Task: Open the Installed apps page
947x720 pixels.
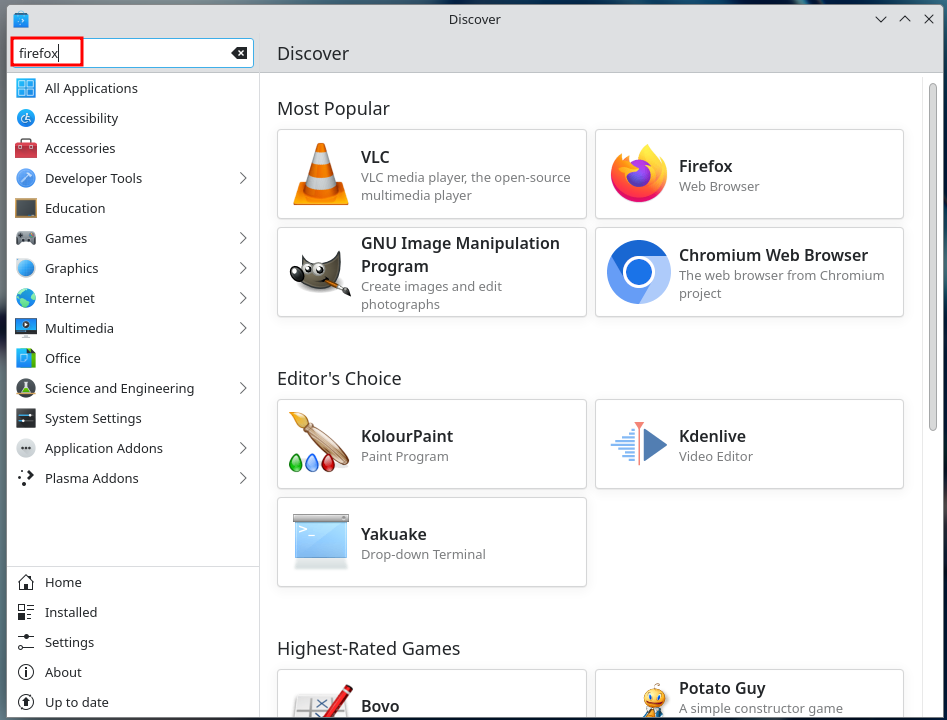Action: [x=71, y=612]
